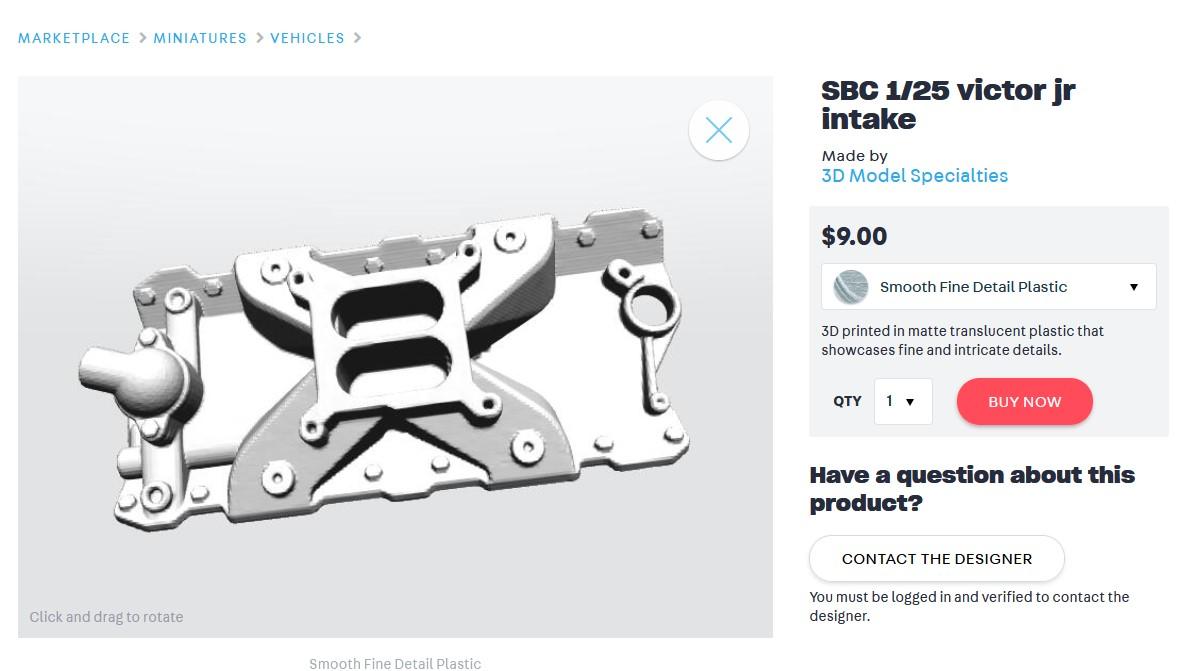
Task: Close the 3D model viewer
Action: click(x=718, y=130)
